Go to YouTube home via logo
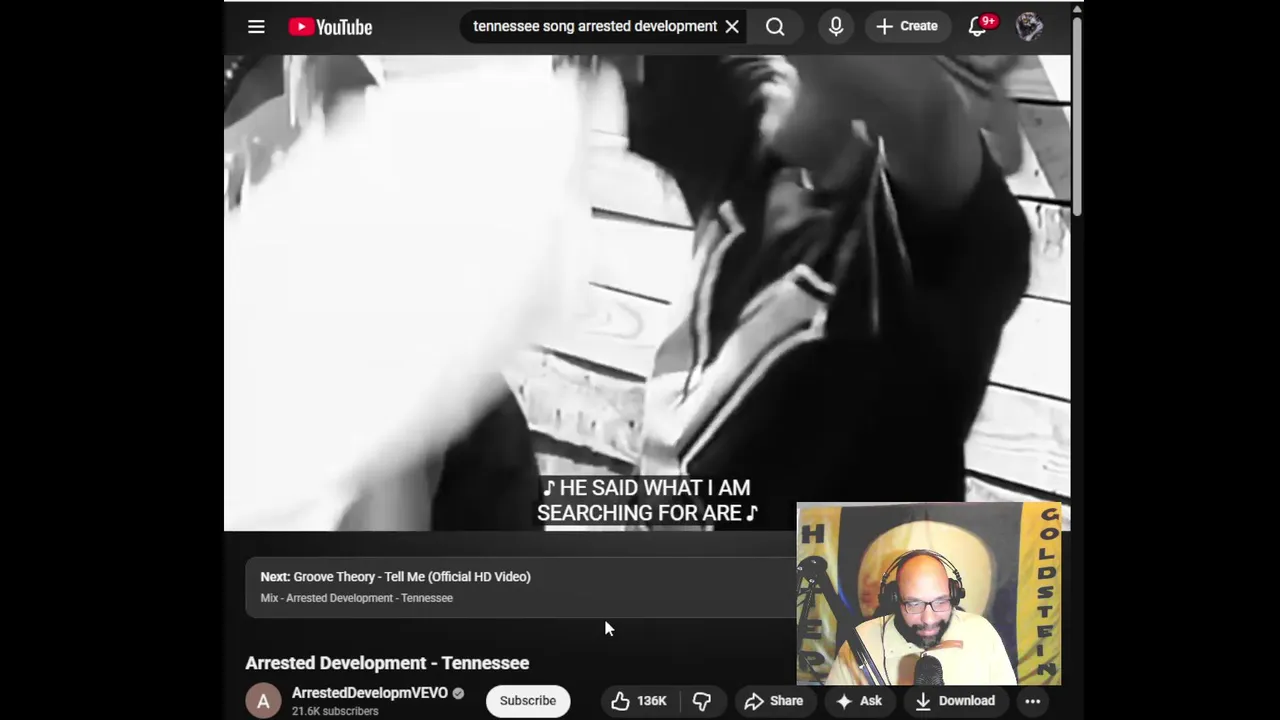Viewport: 1280px width, 720px height. [330, 27]
